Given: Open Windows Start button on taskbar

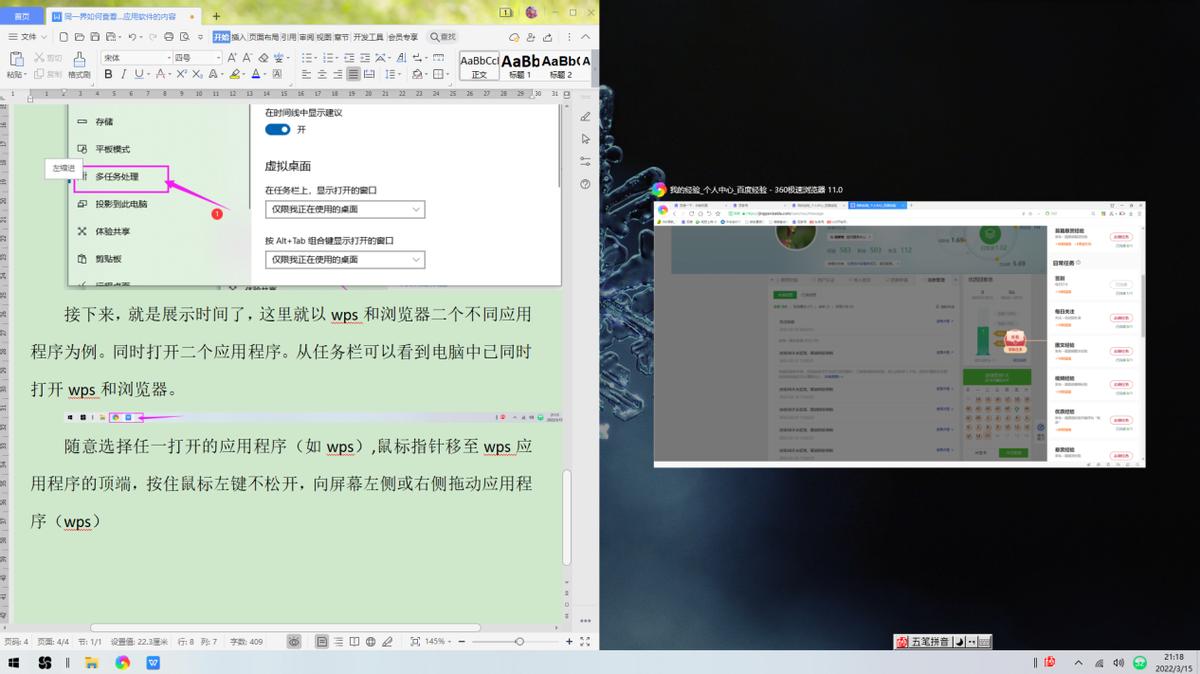Looking at the screenshot, I should (14, 662).
